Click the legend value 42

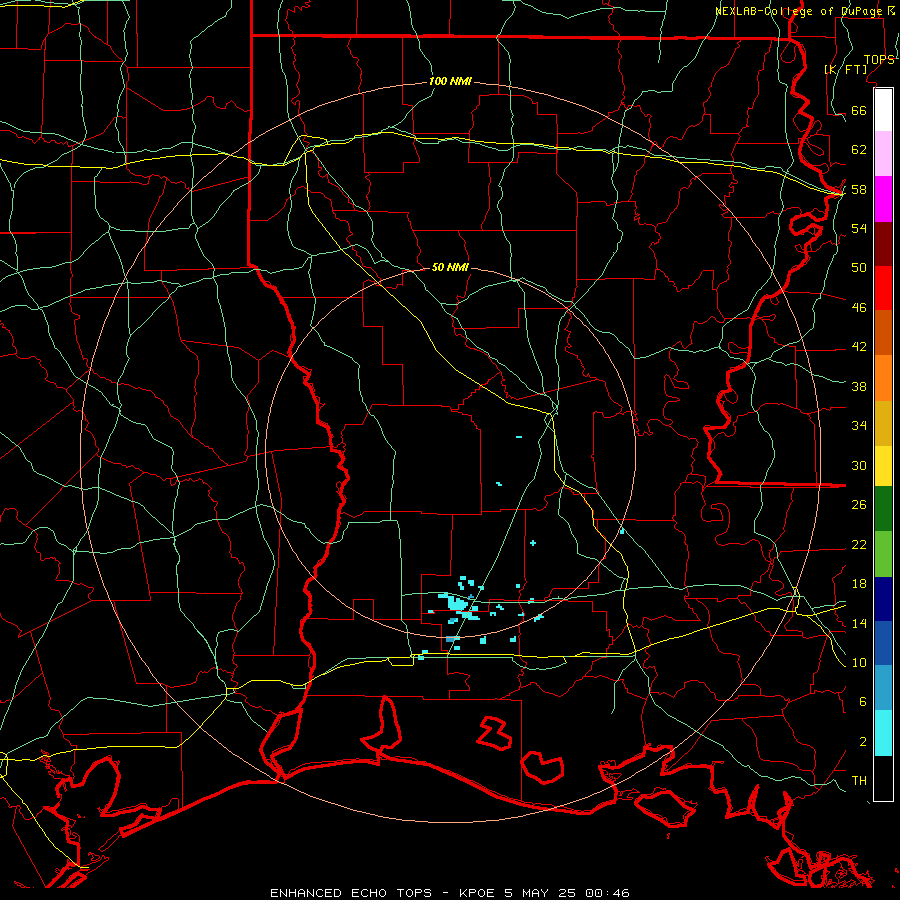click(859, 347)
